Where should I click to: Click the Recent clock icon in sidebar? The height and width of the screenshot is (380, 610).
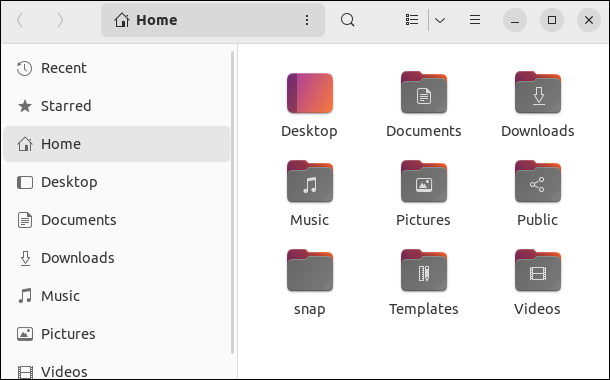[25, 68]
